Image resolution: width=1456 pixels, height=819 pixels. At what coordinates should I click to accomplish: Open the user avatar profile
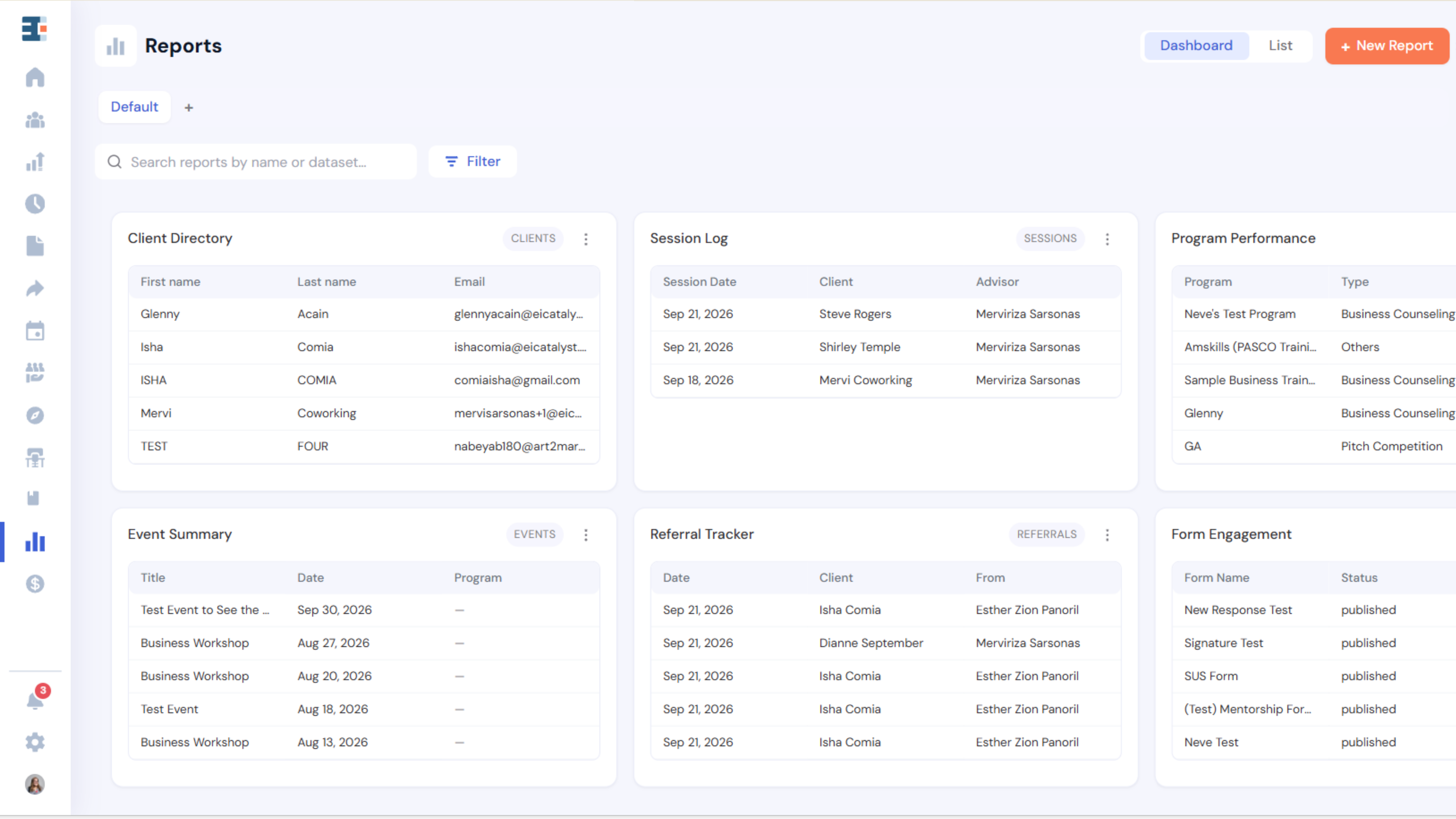click(x=35, y=785)
